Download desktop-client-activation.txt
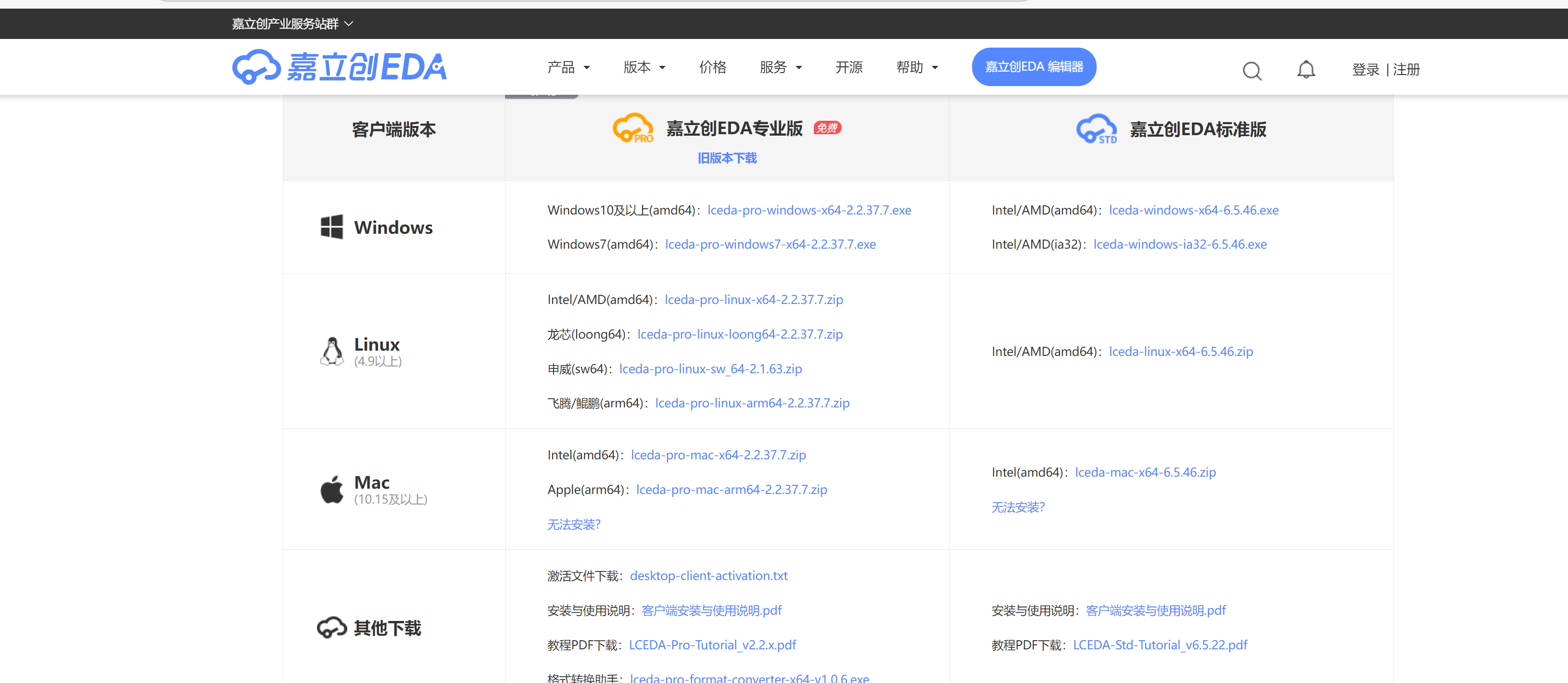 point(708,576)
